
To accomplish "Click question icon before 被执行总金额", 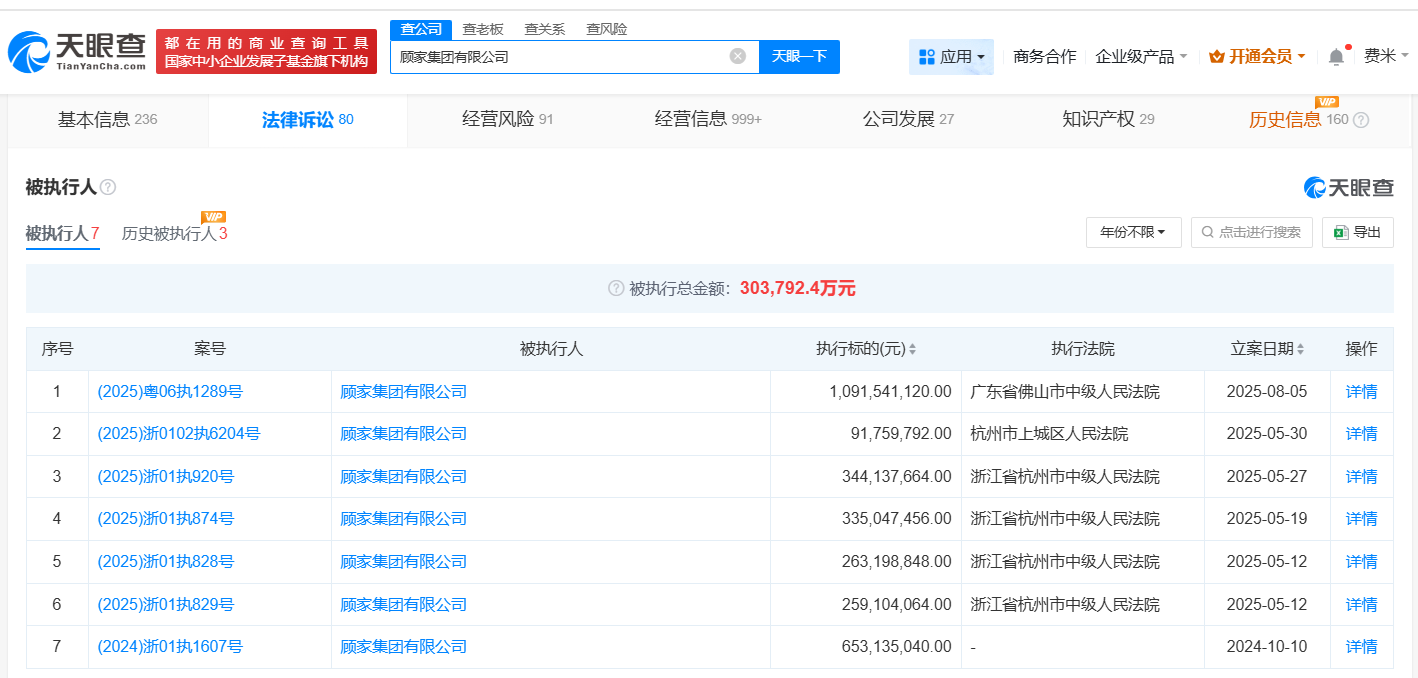I will (616, 288).
